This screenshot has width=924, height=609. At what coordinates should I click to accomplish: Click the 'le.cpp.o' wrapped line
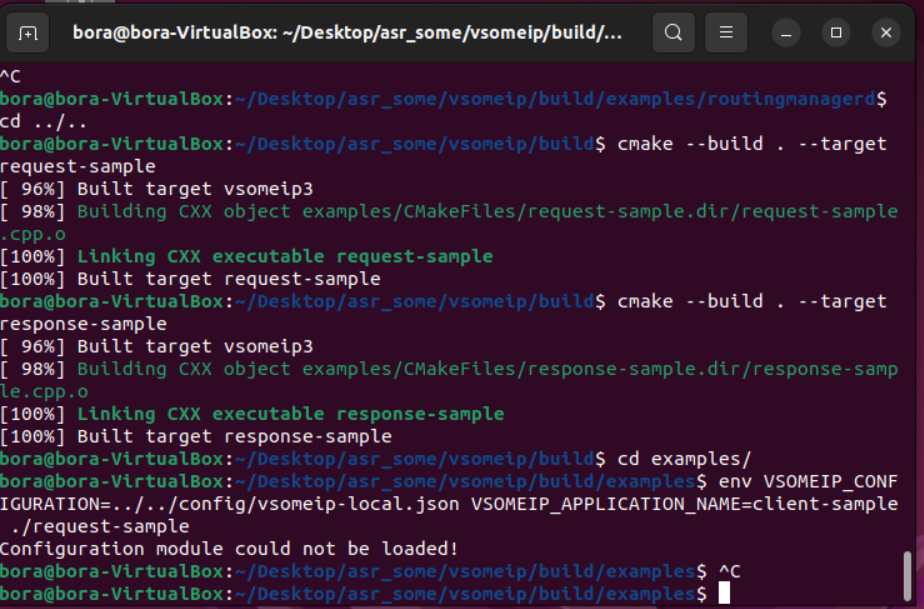tap(44, 391)
